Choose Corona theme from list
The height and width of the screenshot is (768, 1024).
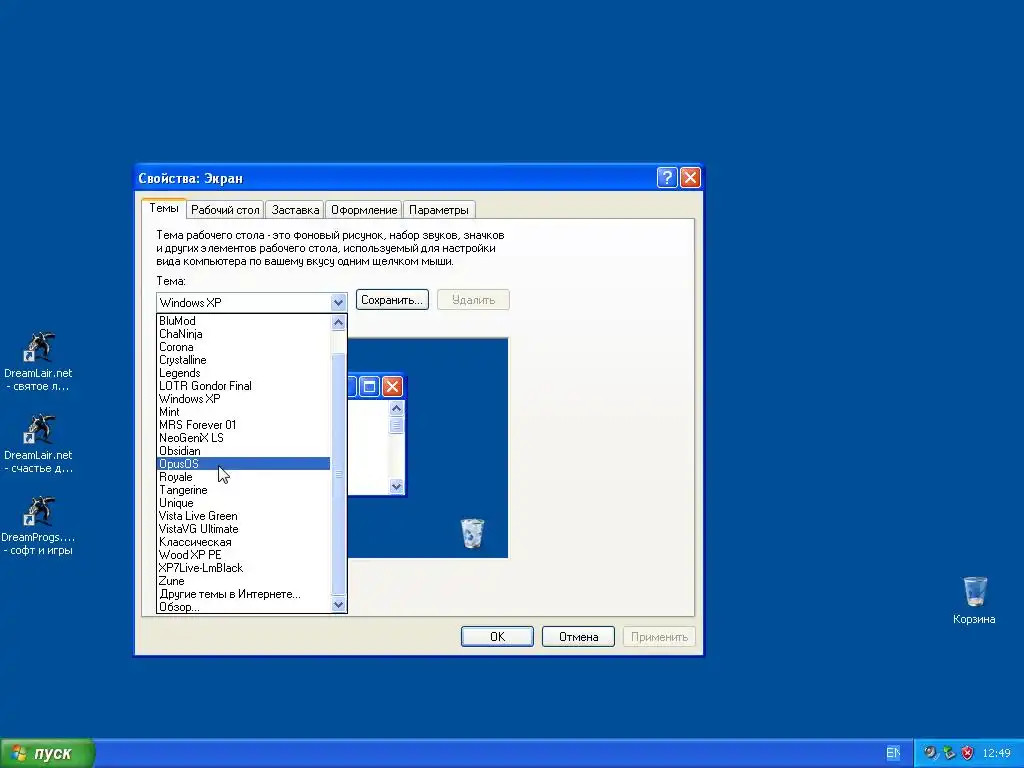click(x=244, y=347)
